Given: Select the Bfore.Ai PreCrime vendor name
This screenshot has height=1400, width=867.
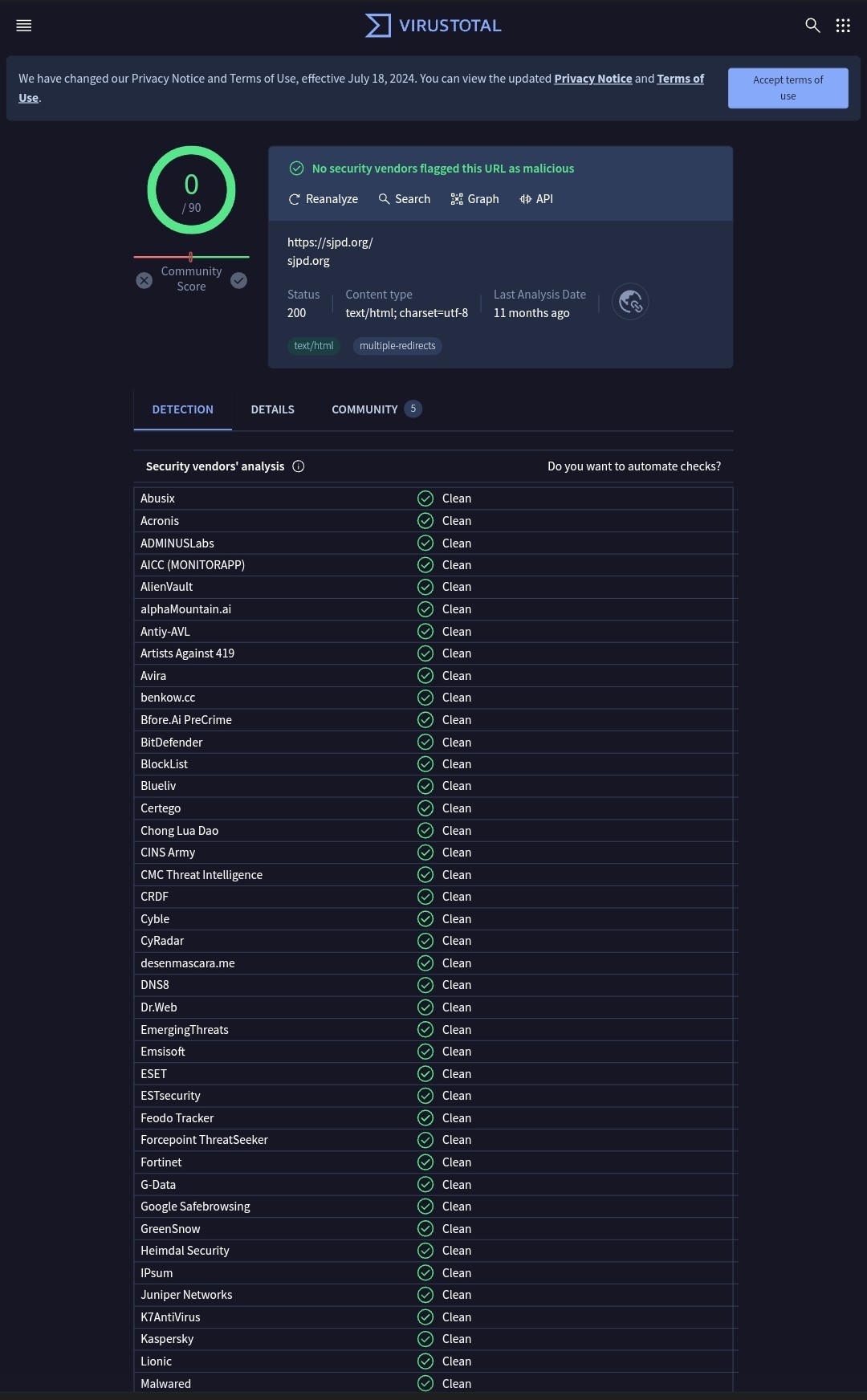Looking at the screenshot, I should [x=186, y=720].
